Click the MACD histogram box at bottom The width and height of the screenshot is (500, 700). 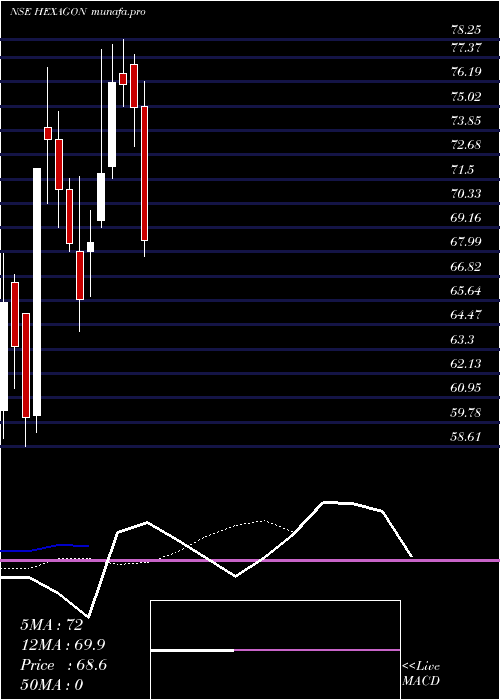click(x=275, y=650)
